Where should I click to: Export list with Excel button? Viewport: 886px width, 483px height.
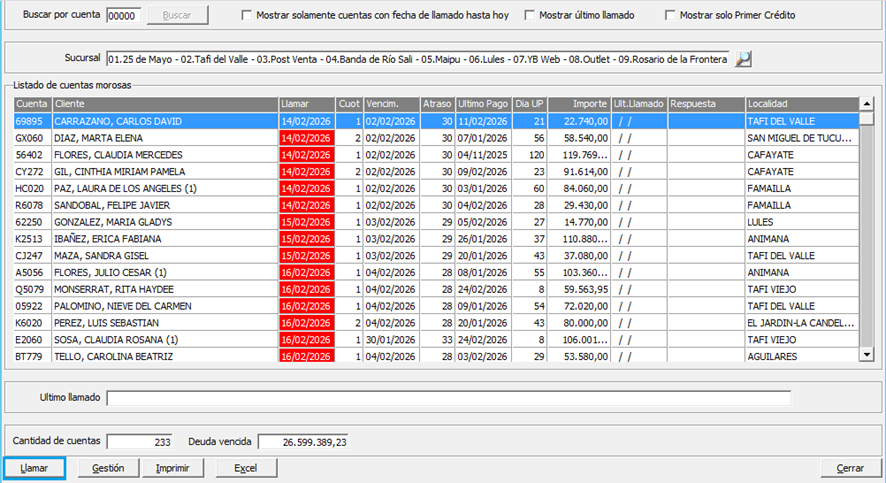pyautogui.click(x=246, y=468)
